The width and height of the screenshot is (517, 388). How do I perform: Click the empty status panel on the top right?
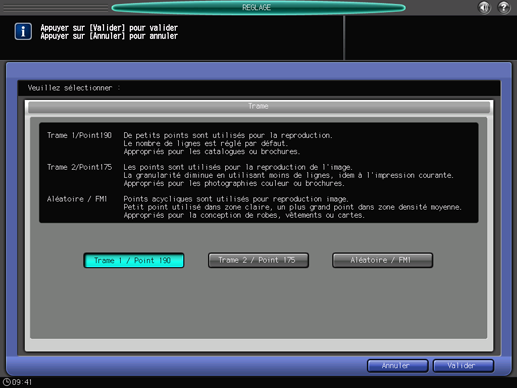tap(431, 38)
